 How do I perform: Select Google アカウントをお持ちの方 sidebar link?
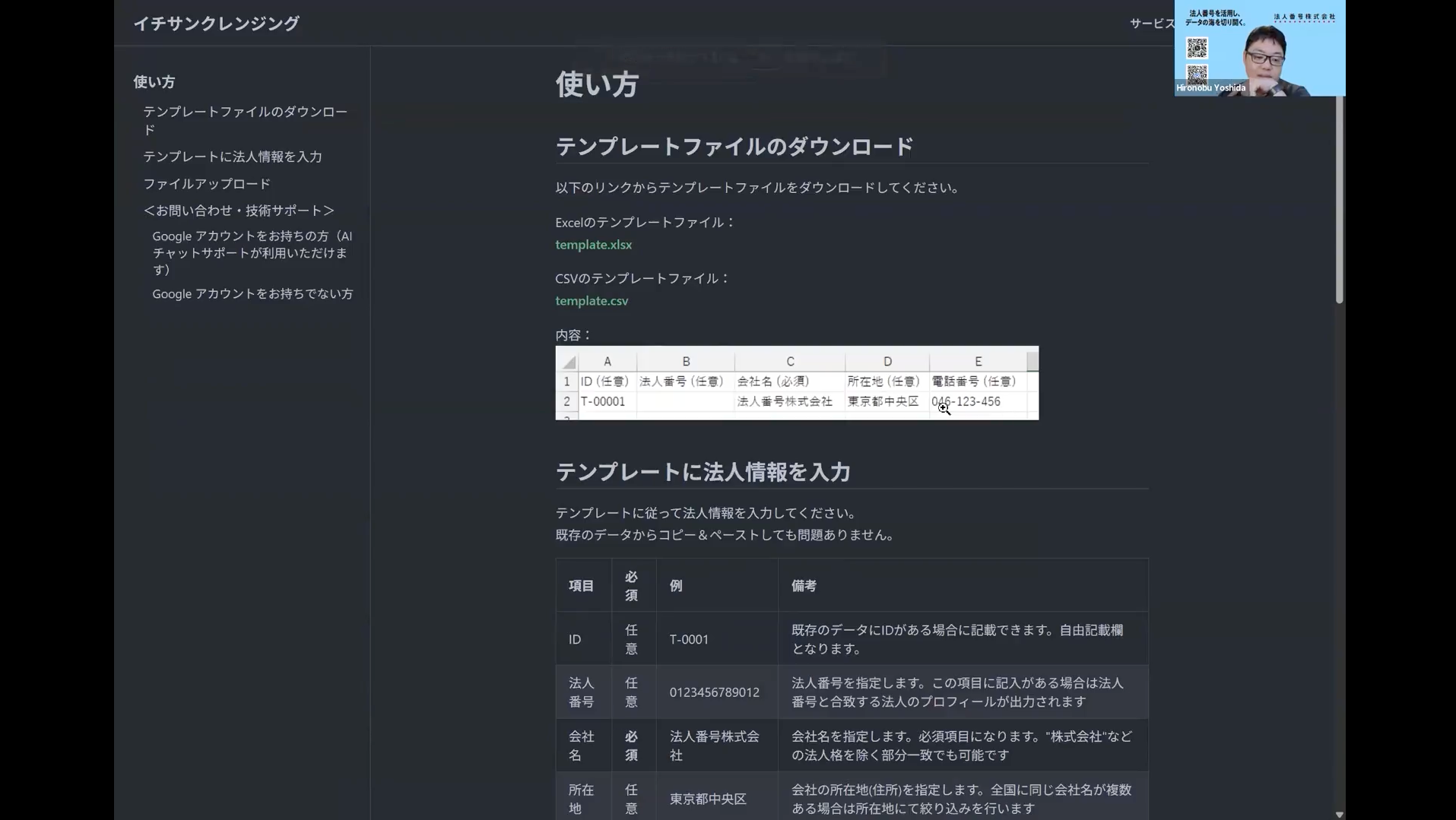tap(252, 252)
